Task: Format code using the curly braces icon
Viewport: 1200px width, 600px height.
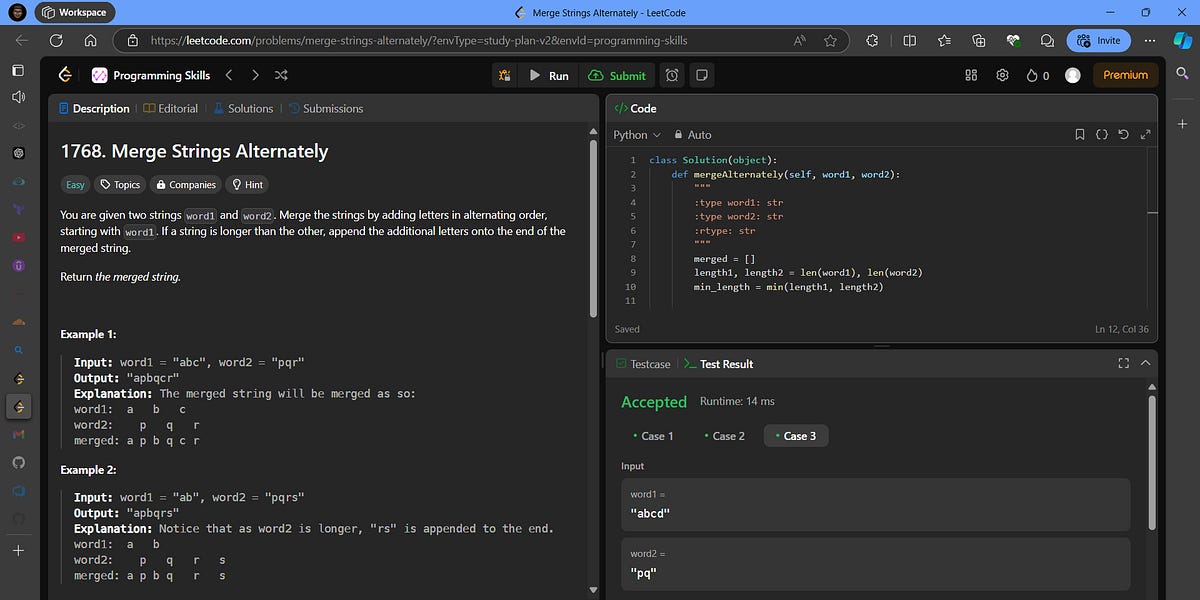Action: coord(1100,134)
